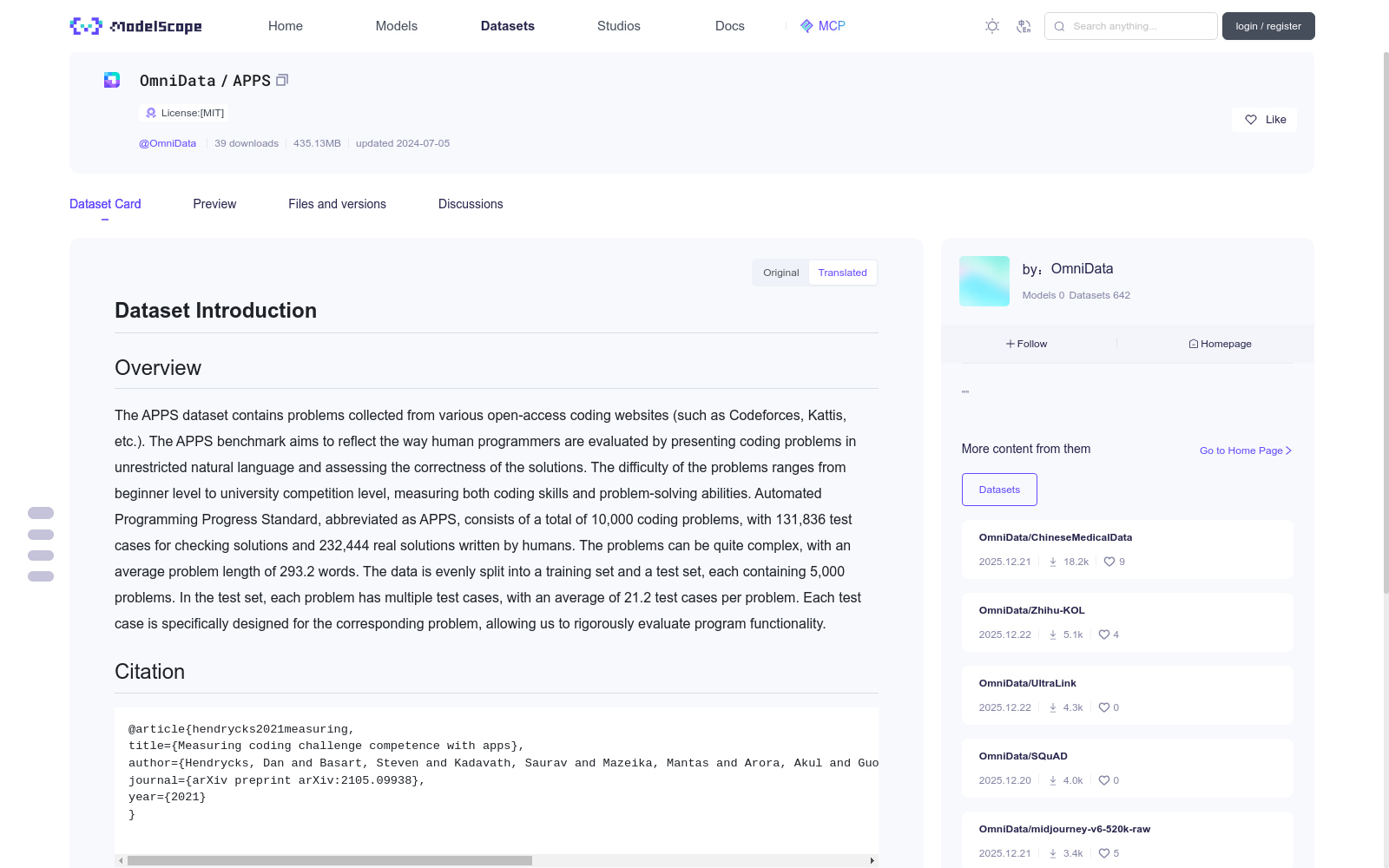Click the download icon on SQuAD card
The height and width of the screenshot is (868, 1389).
pyautogui.click(x=1053, y=780)
